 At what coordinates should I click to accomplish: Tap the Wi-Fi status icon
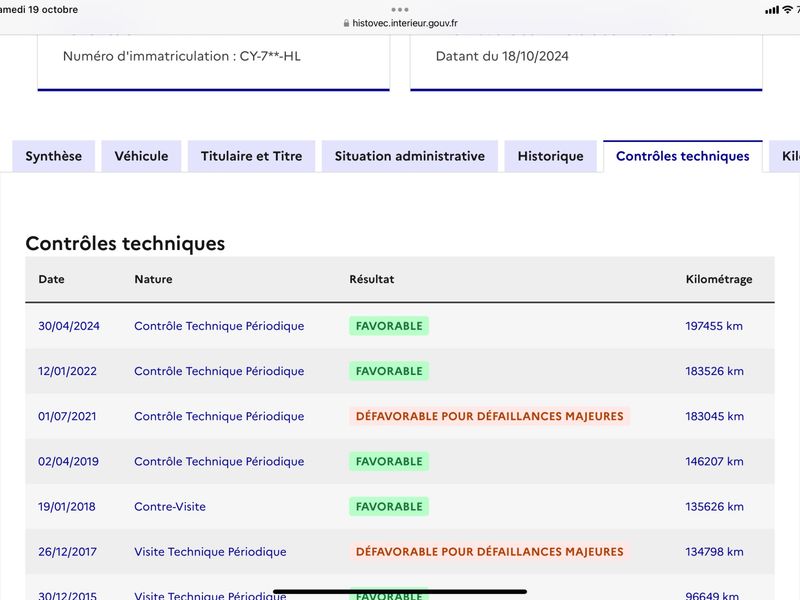click(x=787, y=10)
